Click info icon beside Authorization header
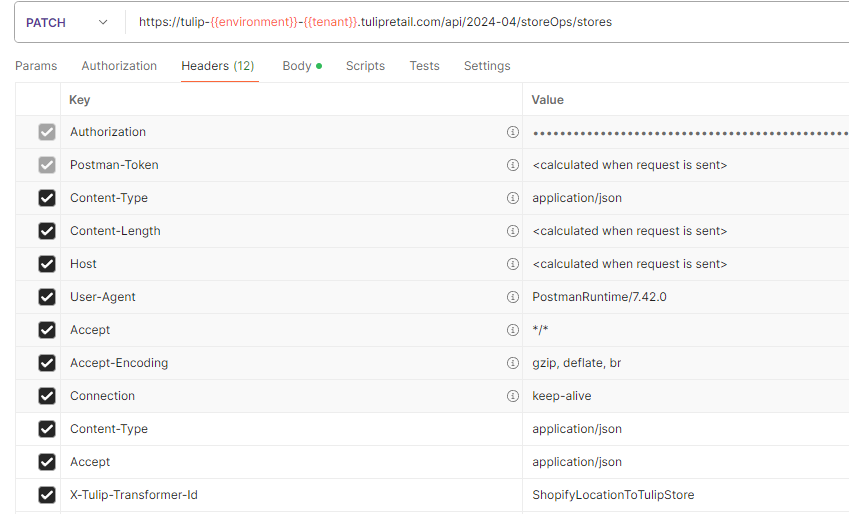Image resolution: width=849 pixels, height=514 pixels. (512, 132)
